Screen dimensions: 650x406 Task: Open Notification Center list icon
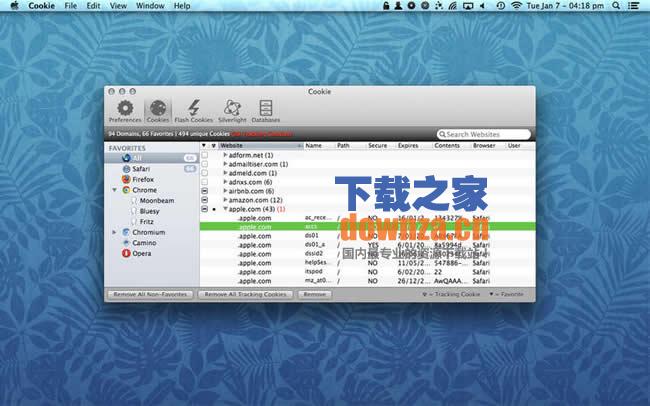(633, 5)
